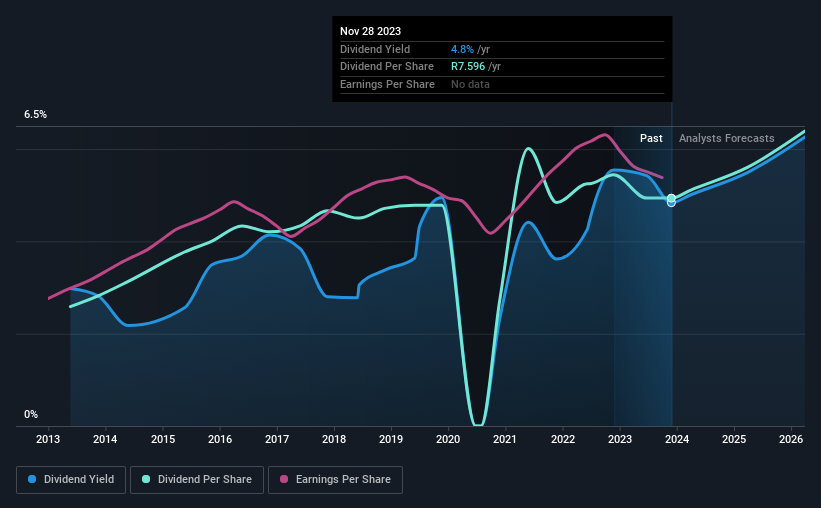Click the 2022 x-axis label

click(563, 439)
